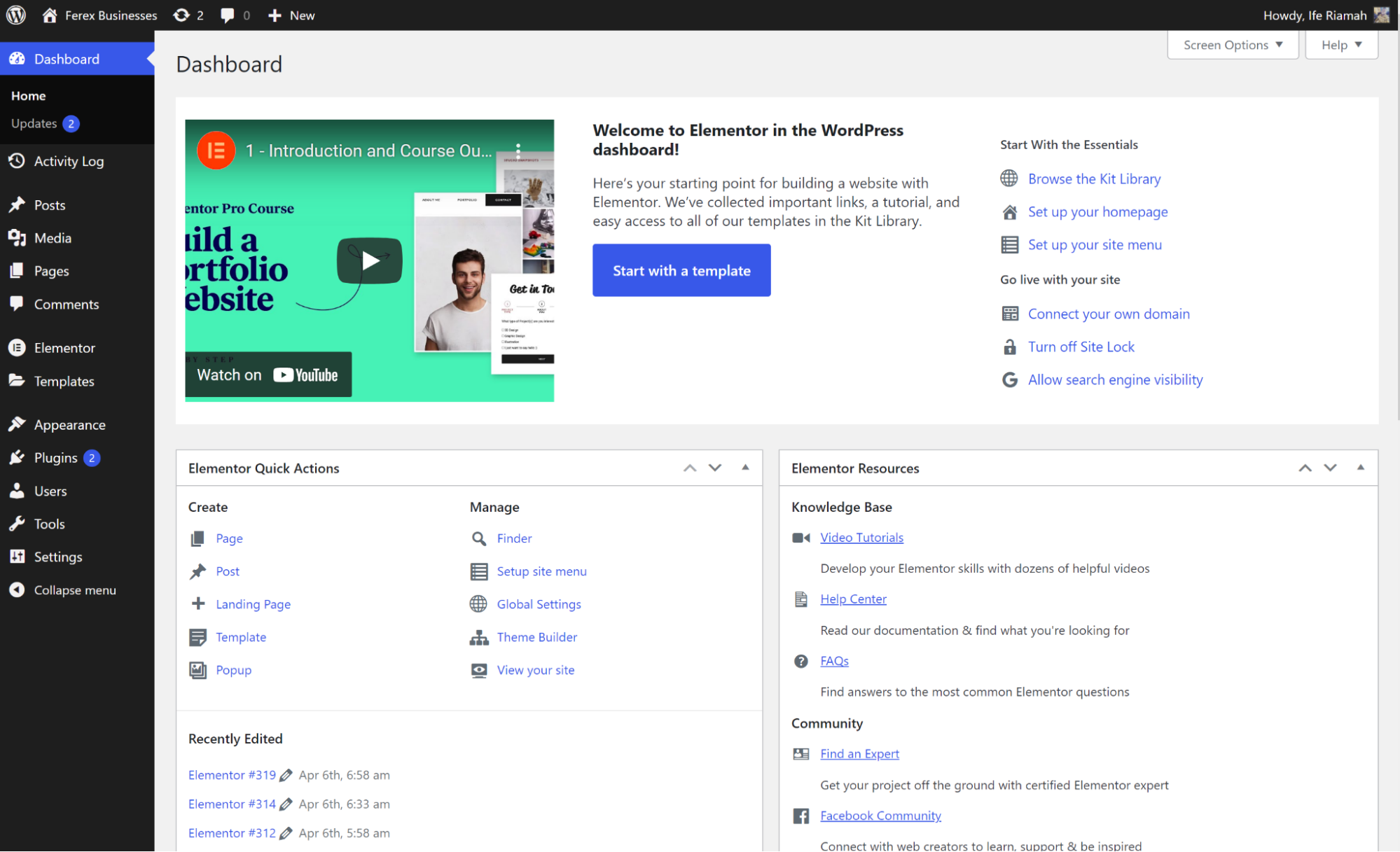1400x852 pixels.
Task: Open Global Settings under Manage
Action: [539, 604]
